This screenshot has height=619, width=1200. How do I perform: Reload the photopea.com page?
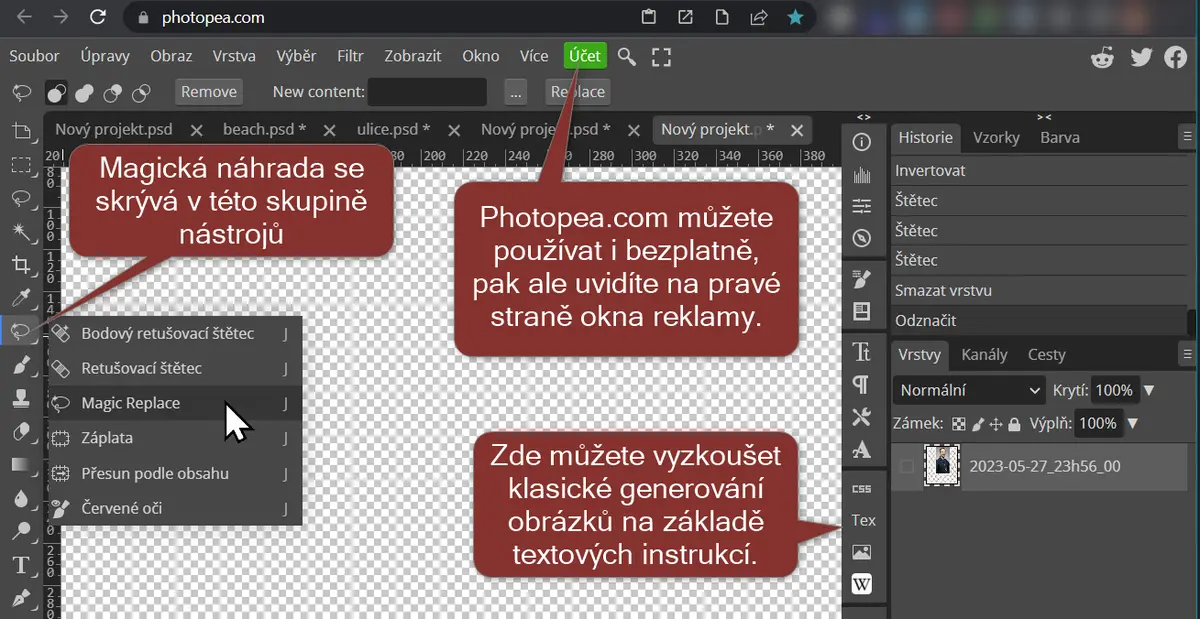point(97,17)
